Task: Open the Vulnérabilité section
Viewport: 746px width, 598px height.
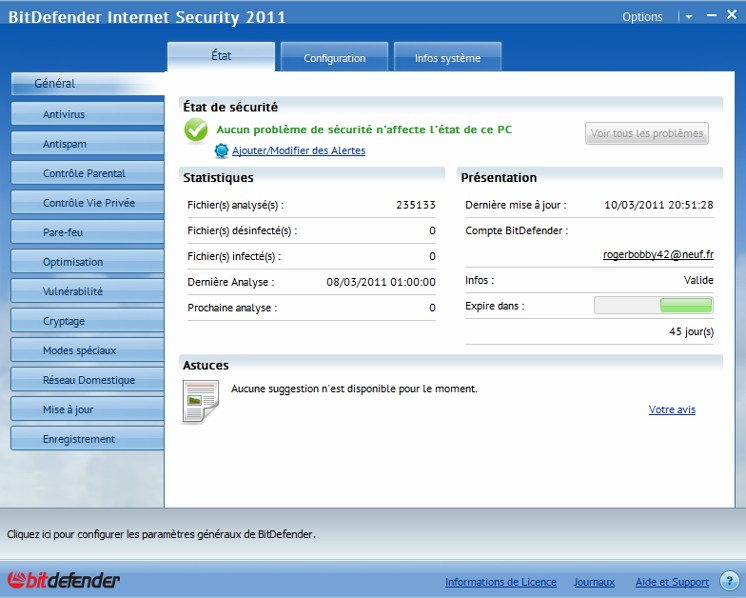Action: tap(88, 291)
